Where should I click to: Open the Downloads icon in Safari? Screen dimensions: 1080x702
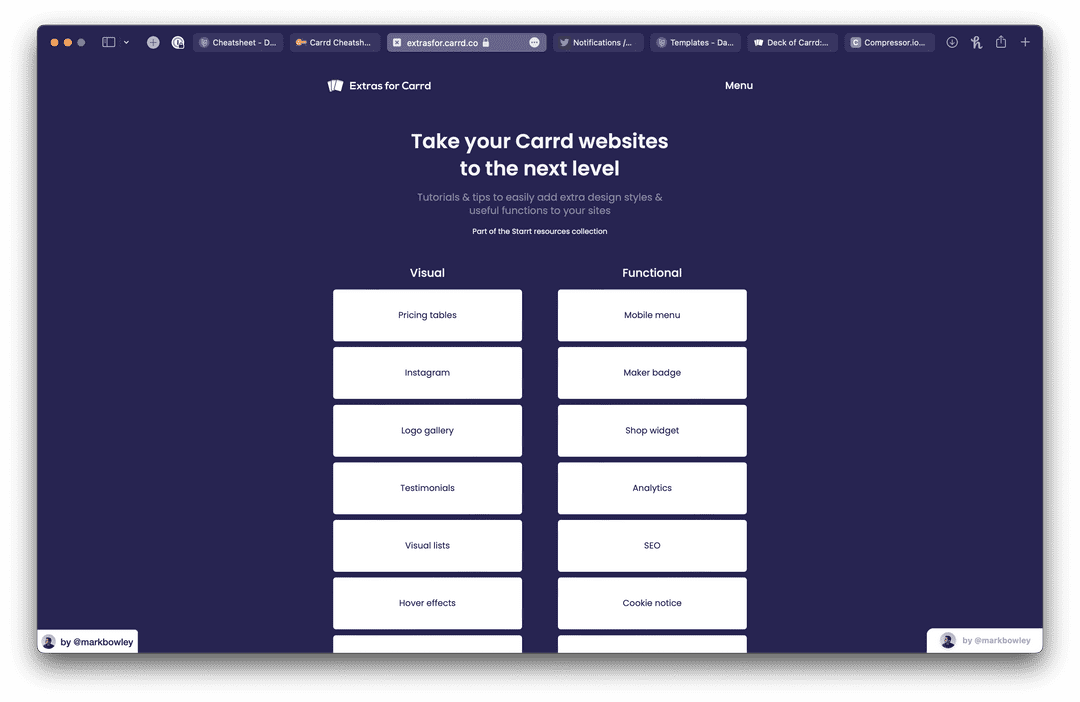click(952, 43)
